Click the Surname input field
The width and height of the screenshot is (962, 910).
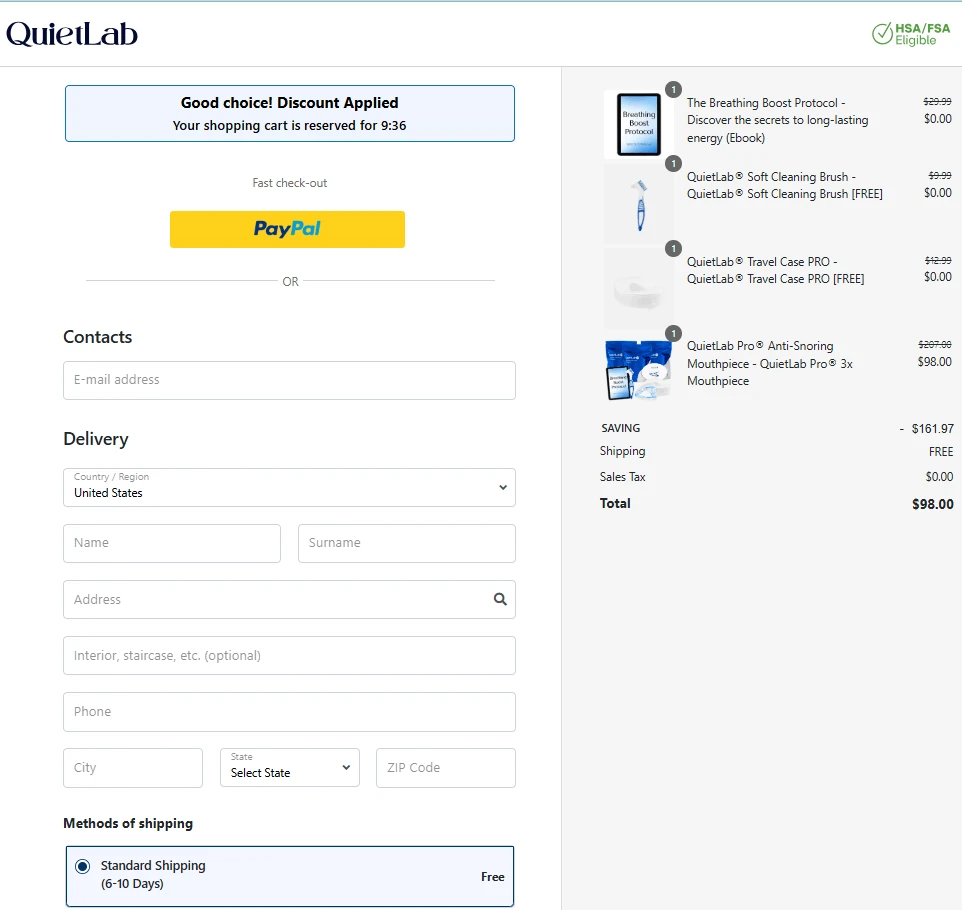coord(407,544)
